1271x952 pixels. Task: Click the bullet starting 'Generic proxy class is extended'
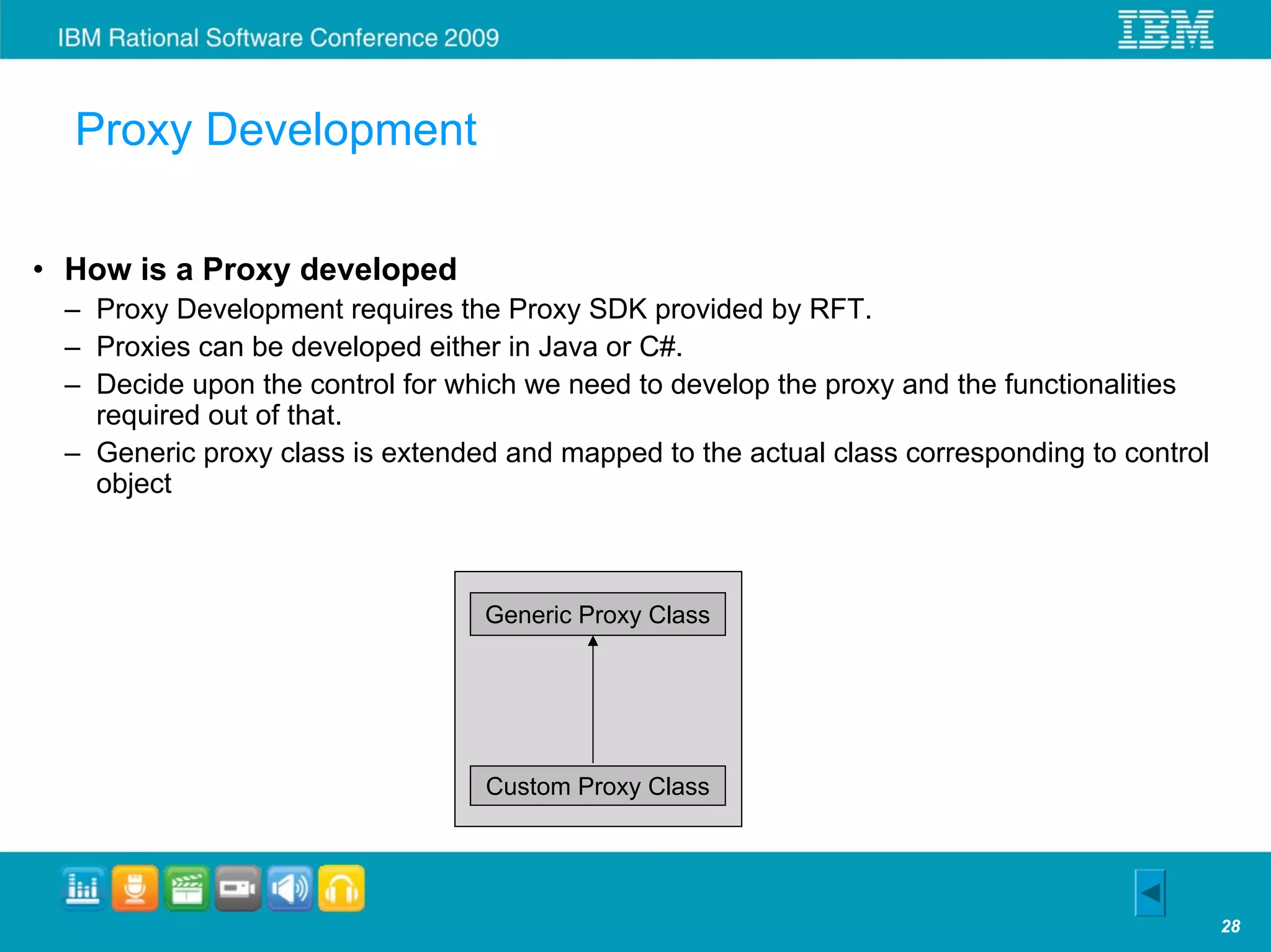point(652,468)
